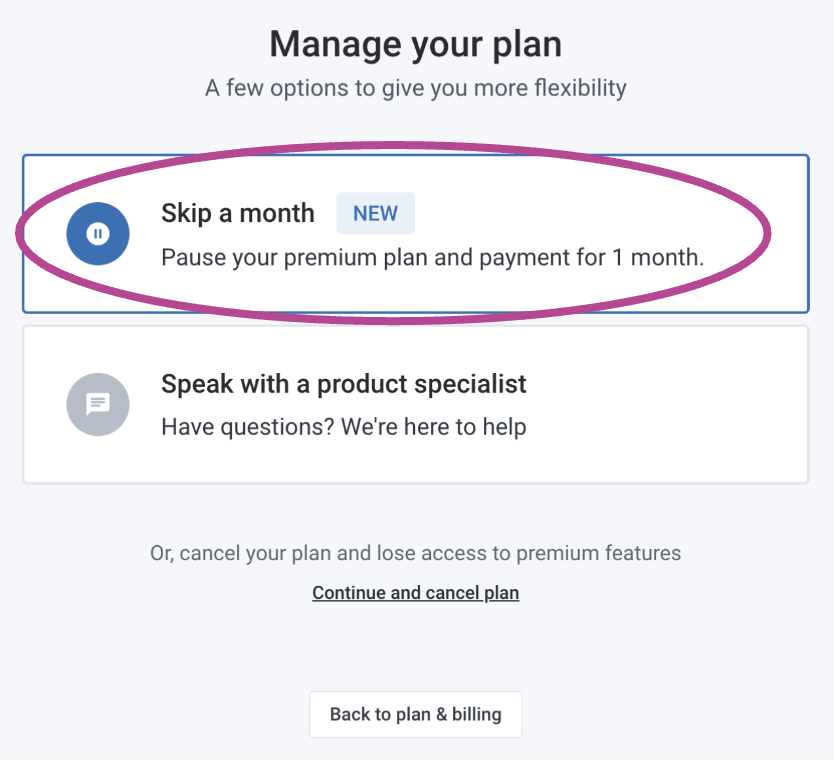Go back to plan & billing
Screen dimensions: 834x762
pyautogui.click(x=415, y=715)
